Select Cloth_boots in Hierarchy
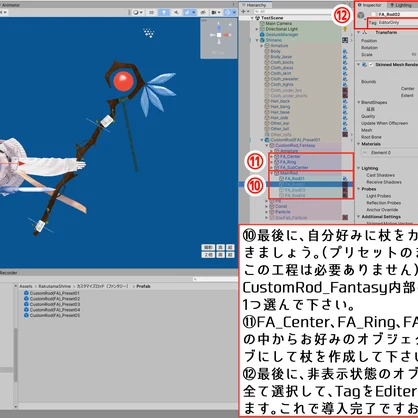Viewport: 418px width, 418px height. [x=282, y=62]
